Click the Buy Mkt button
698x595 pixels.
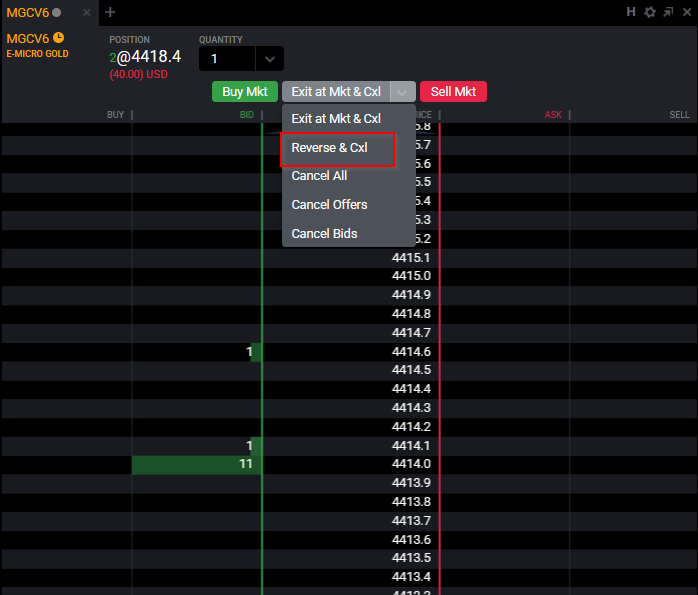coord(245,92)
